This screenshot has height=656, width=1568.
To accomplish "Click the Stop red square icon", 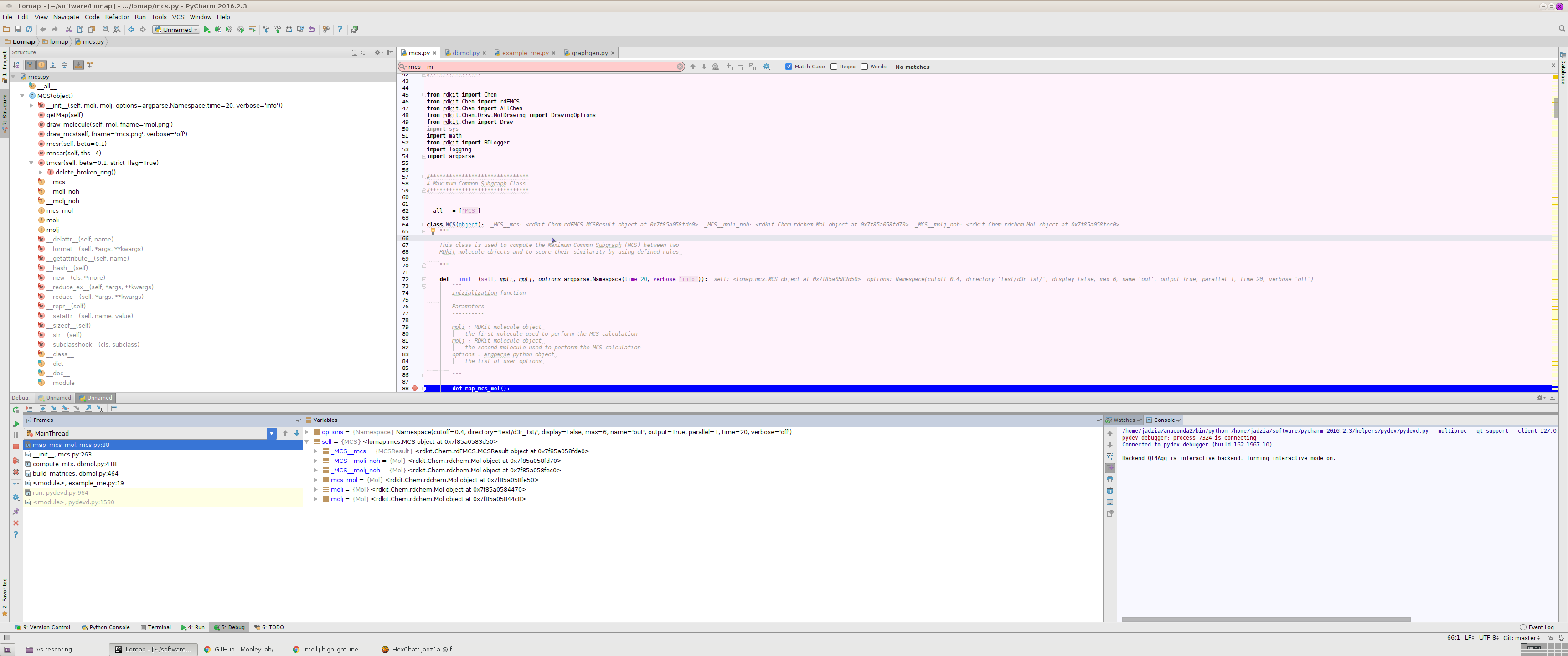I will tap(16, 446).
